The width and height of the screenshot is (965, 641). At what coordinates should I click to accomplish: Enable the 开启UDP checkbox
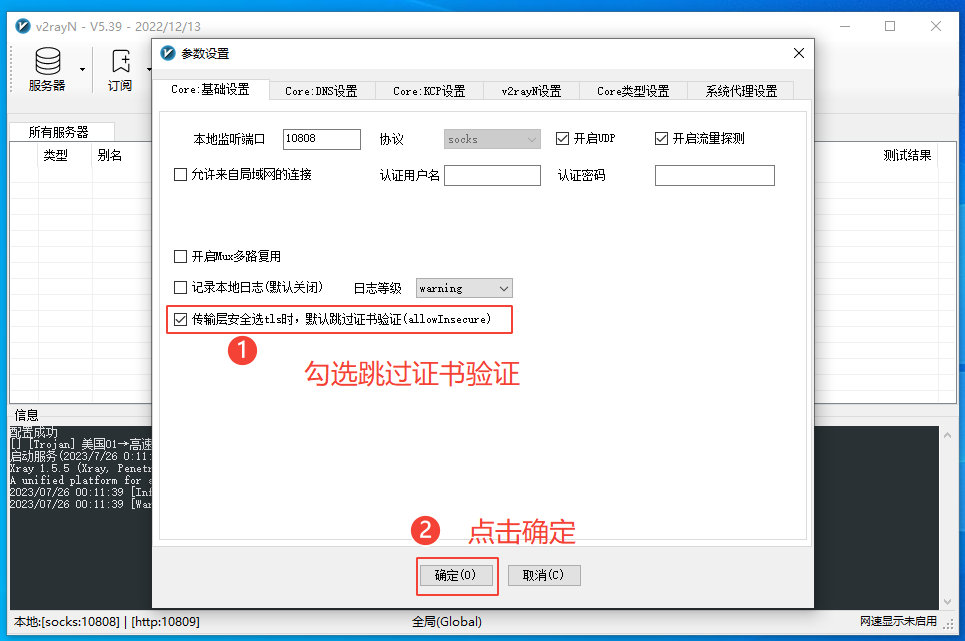[562, 139]
